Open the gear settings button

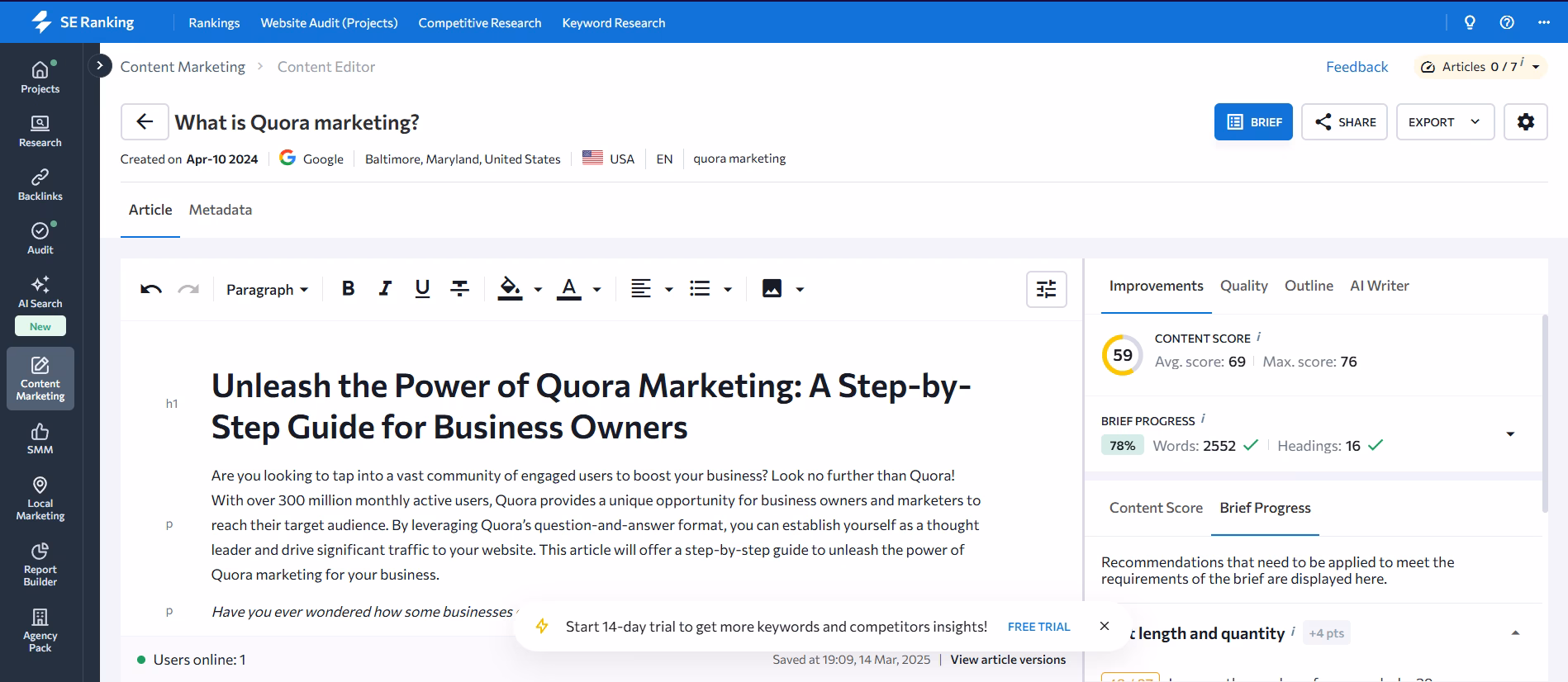[x=1525, y=122]
